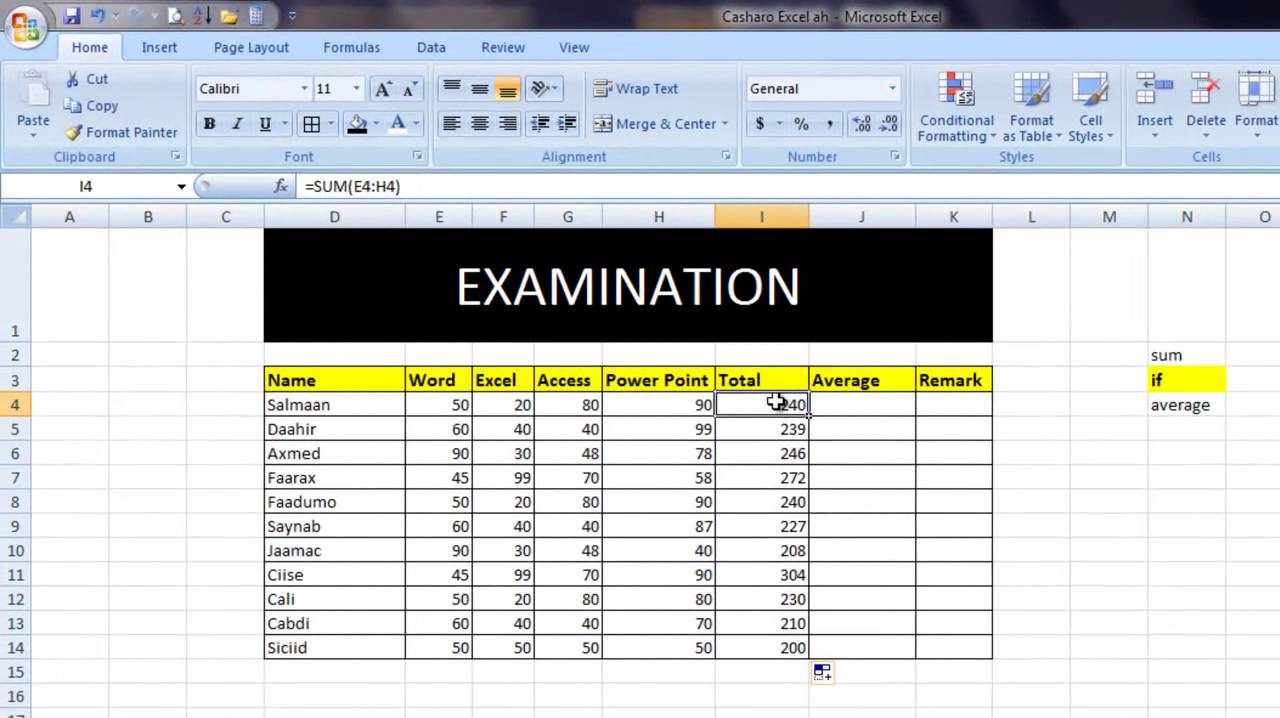Apply cell borders

click(311, 124)
